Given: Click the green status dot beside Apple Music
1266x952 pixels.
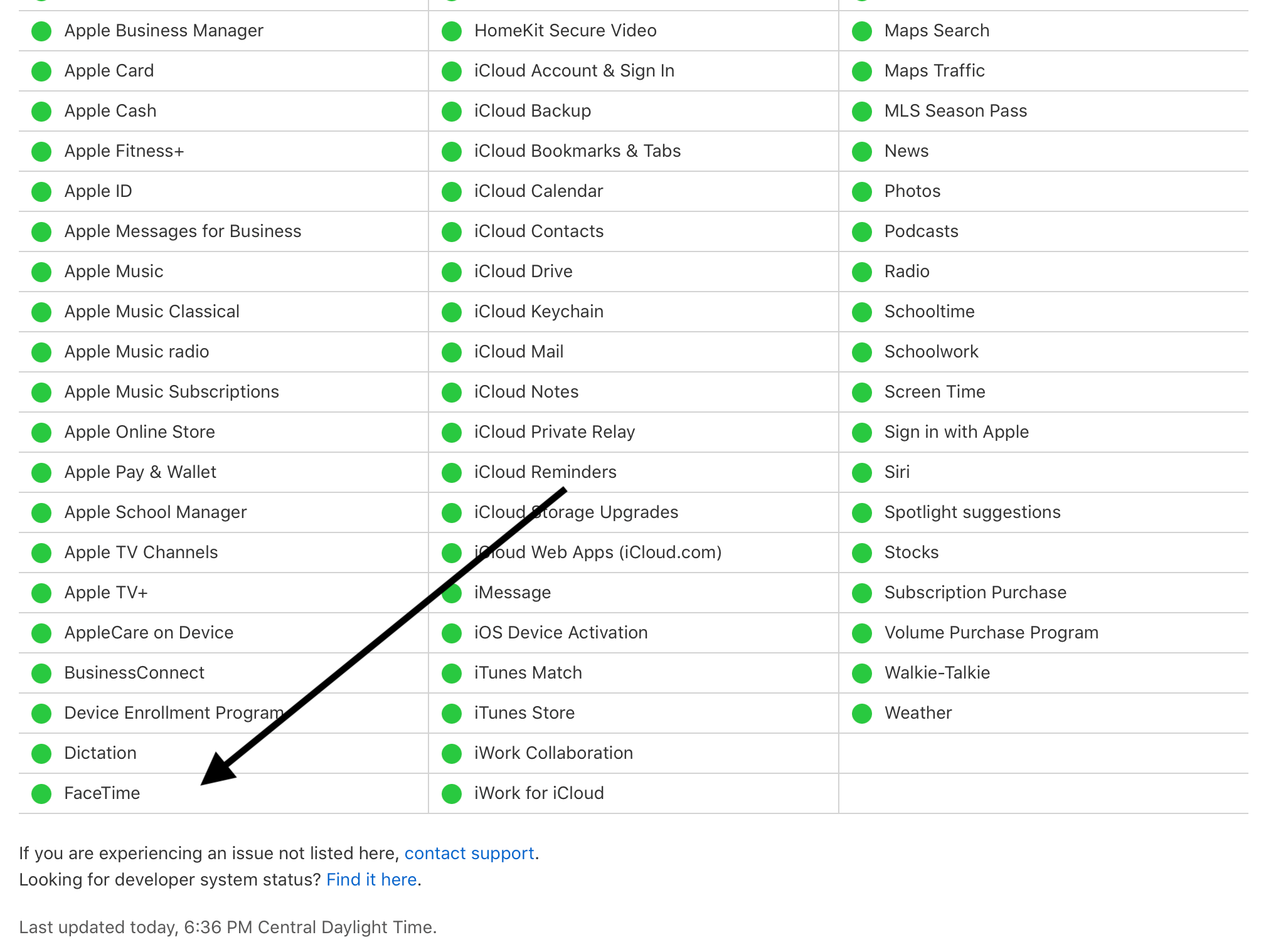Looking at the screenshot, I should pos(41,272).
